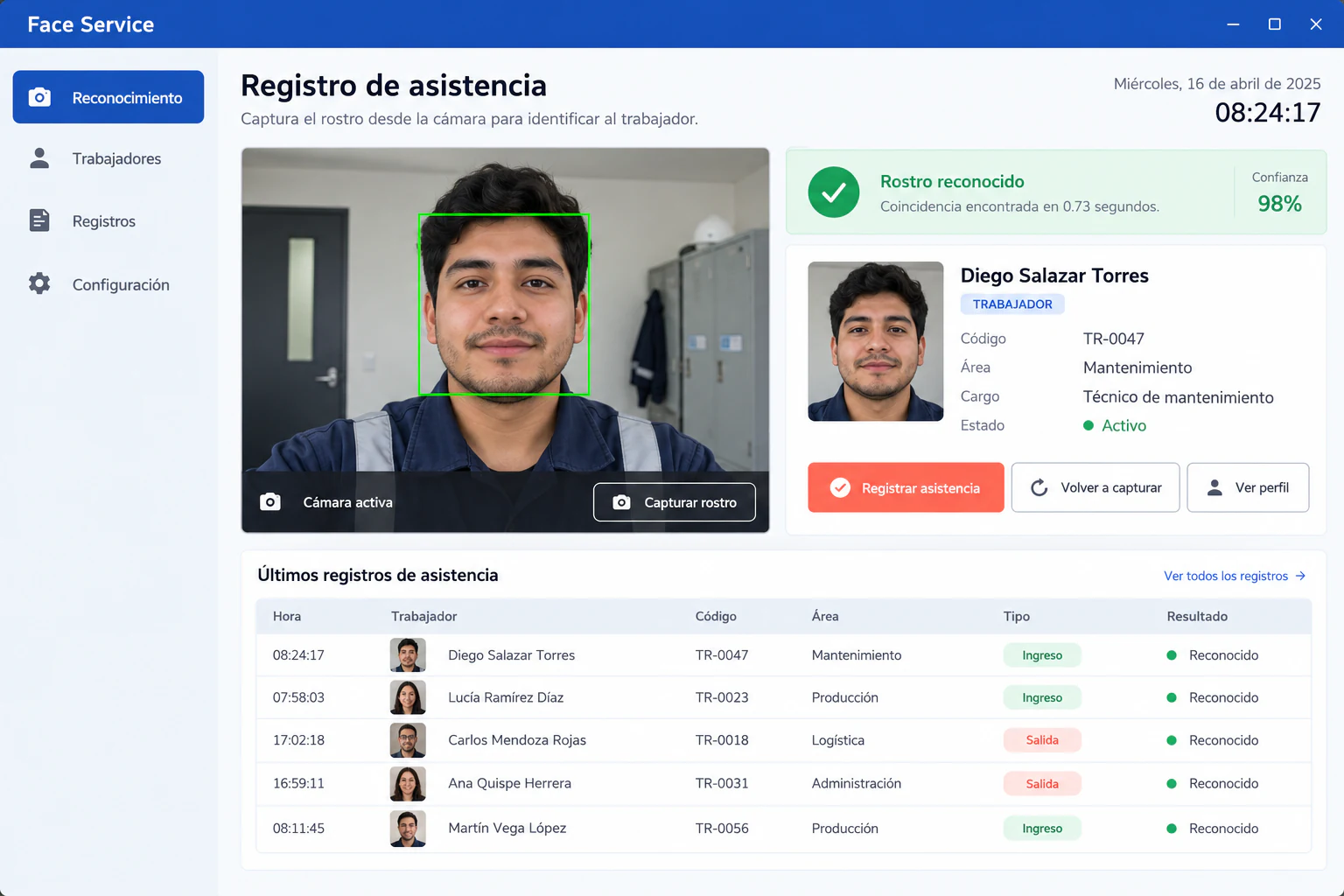Click the person icon beside Trabajadores
The image size is (1344, 896).
pos(39,158)
